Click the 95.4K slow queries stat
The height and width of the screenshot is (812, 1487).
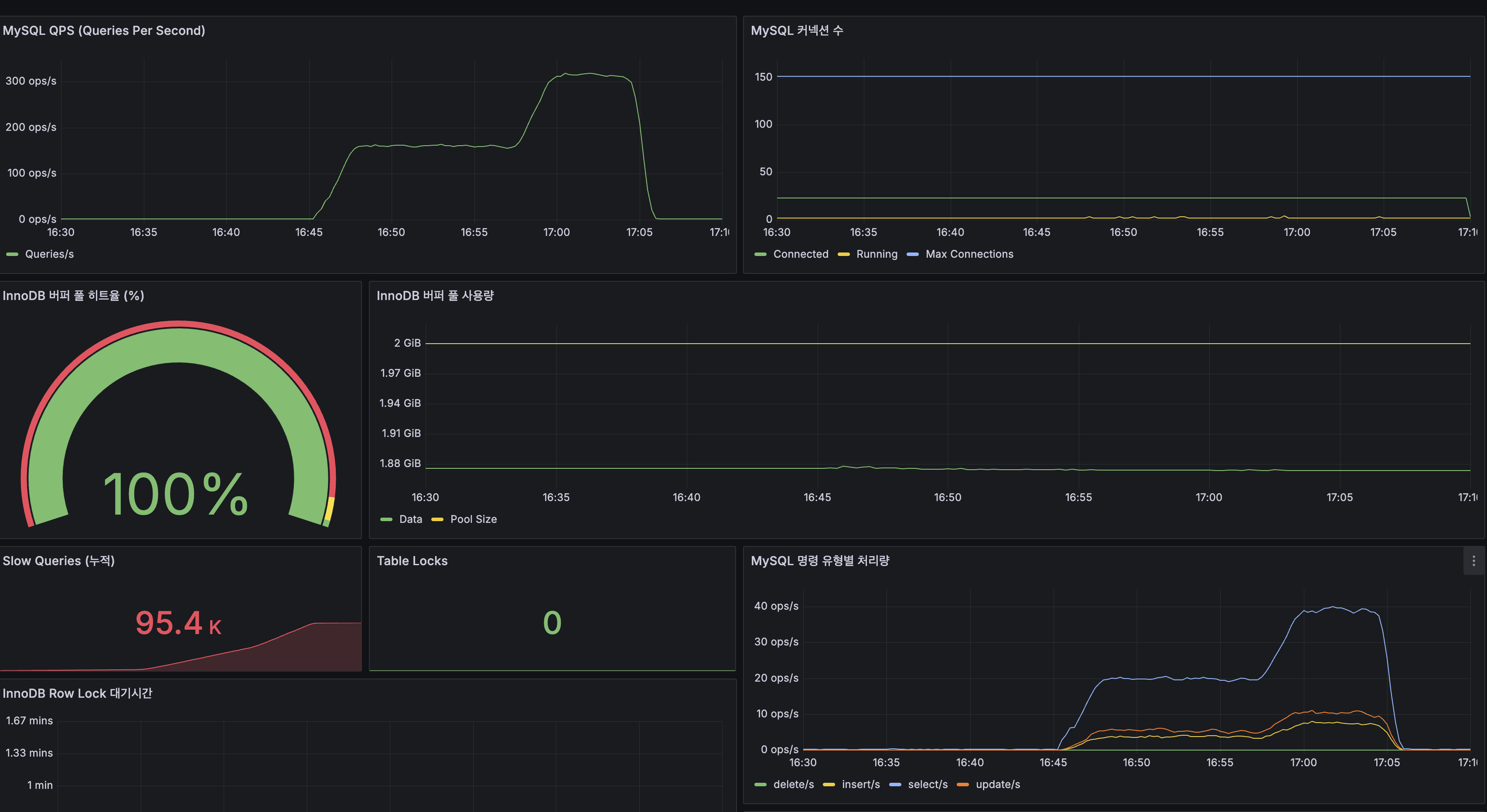pyautogui.click(x=178, y=623)
